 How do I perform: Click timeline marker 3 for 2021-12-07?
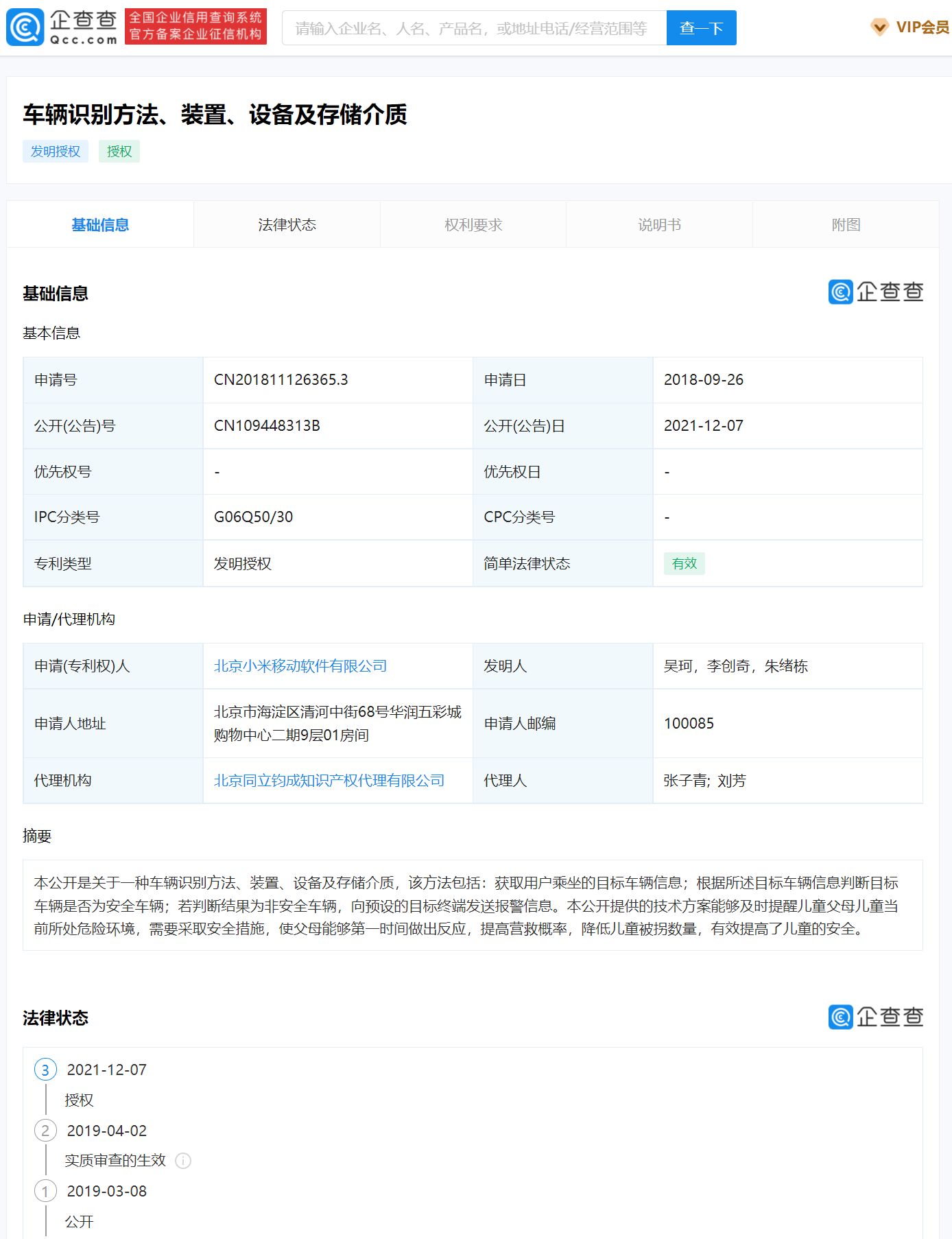point(45,1070)
